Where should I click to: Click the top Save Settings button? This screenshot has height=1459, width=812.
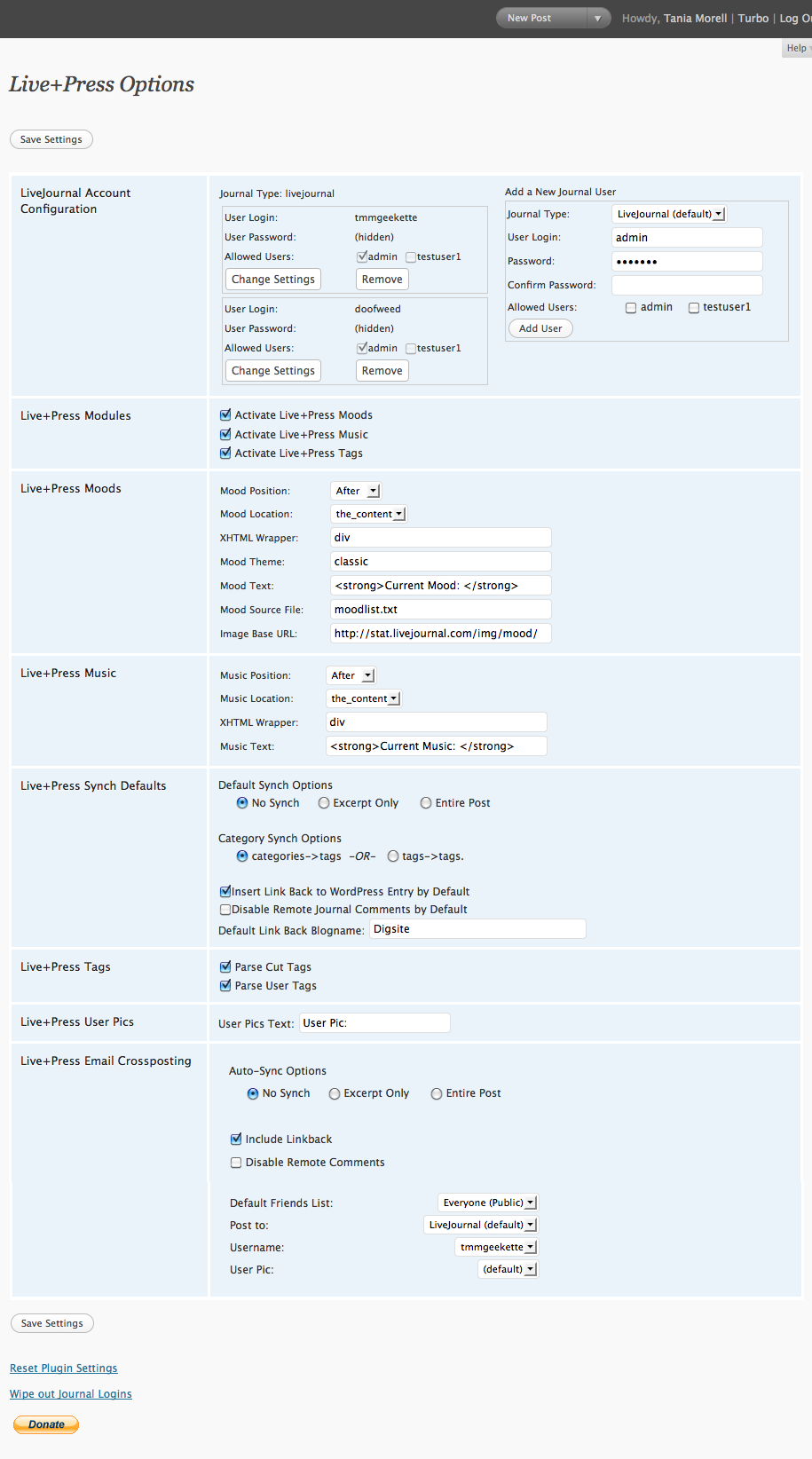(x=51, y=139)
